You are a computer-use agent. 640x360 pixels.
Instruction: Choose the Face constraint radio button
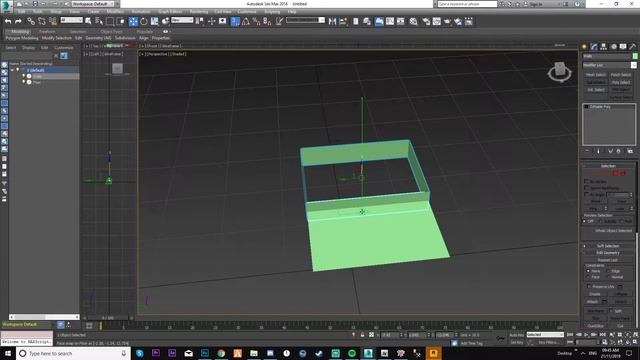588,277
